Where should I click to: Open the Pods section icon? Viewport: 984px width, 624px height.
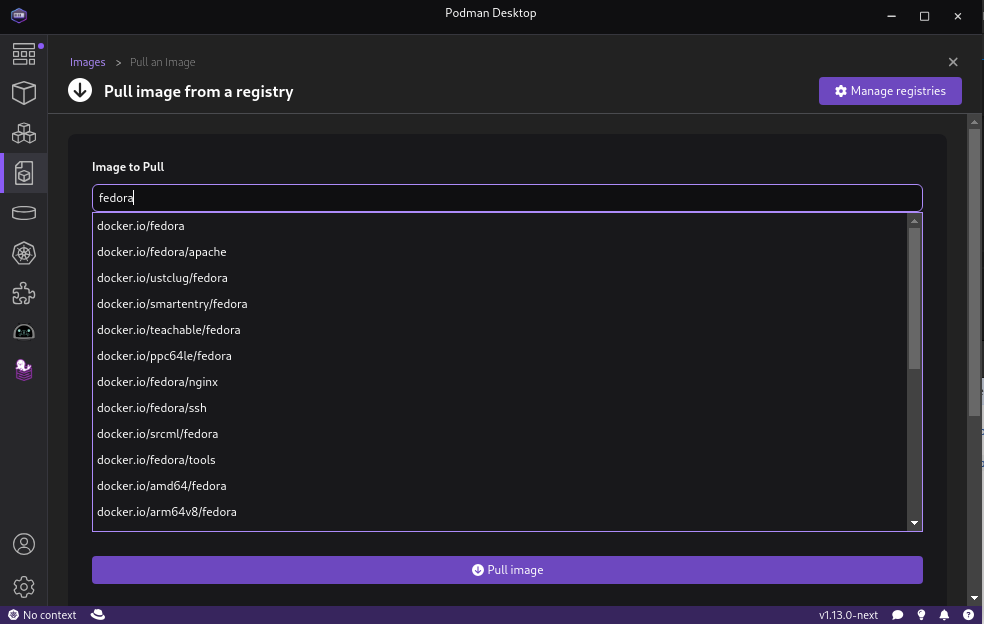24,133
